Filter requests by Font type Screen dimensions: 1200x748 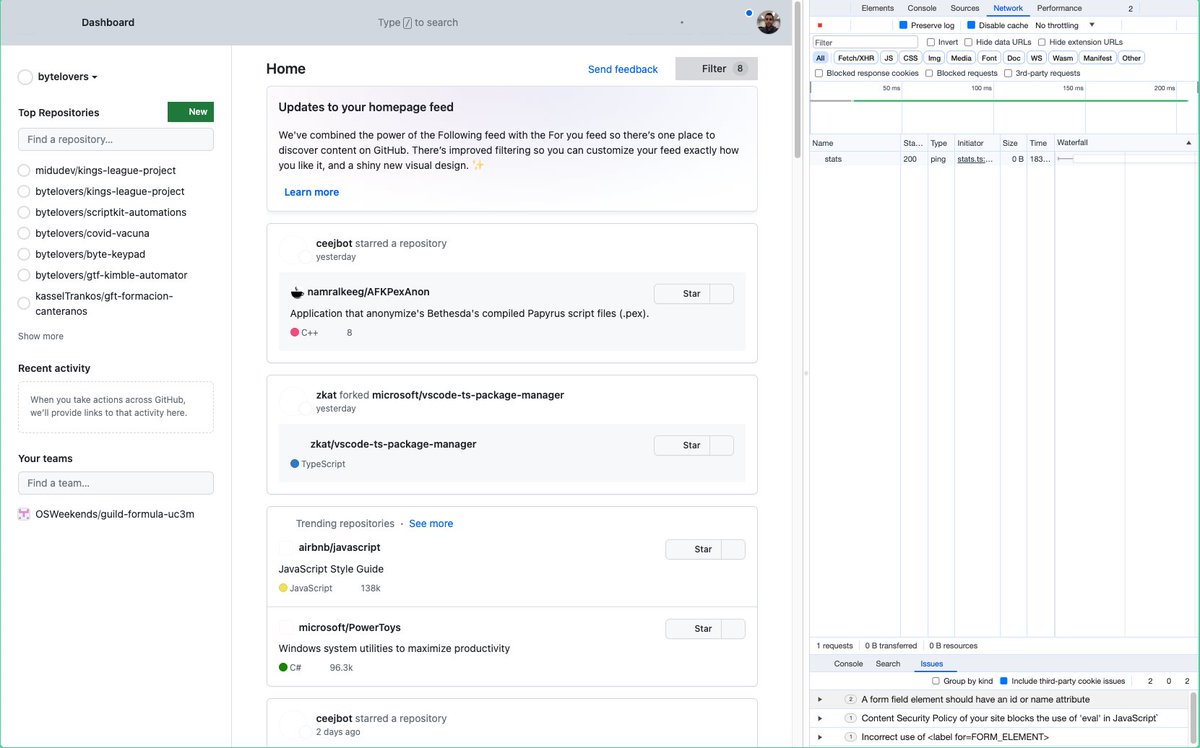[x=989, y=58]
